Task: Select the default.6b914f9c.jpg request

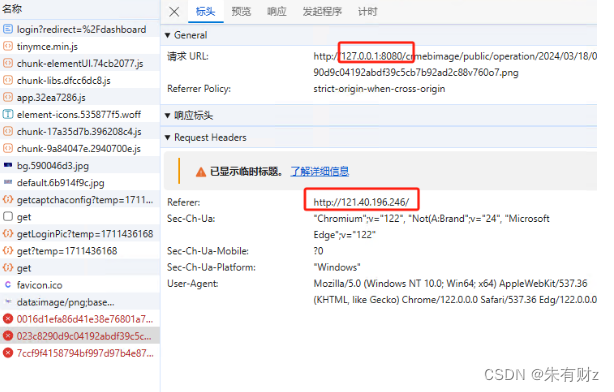Action: point(80,182)
